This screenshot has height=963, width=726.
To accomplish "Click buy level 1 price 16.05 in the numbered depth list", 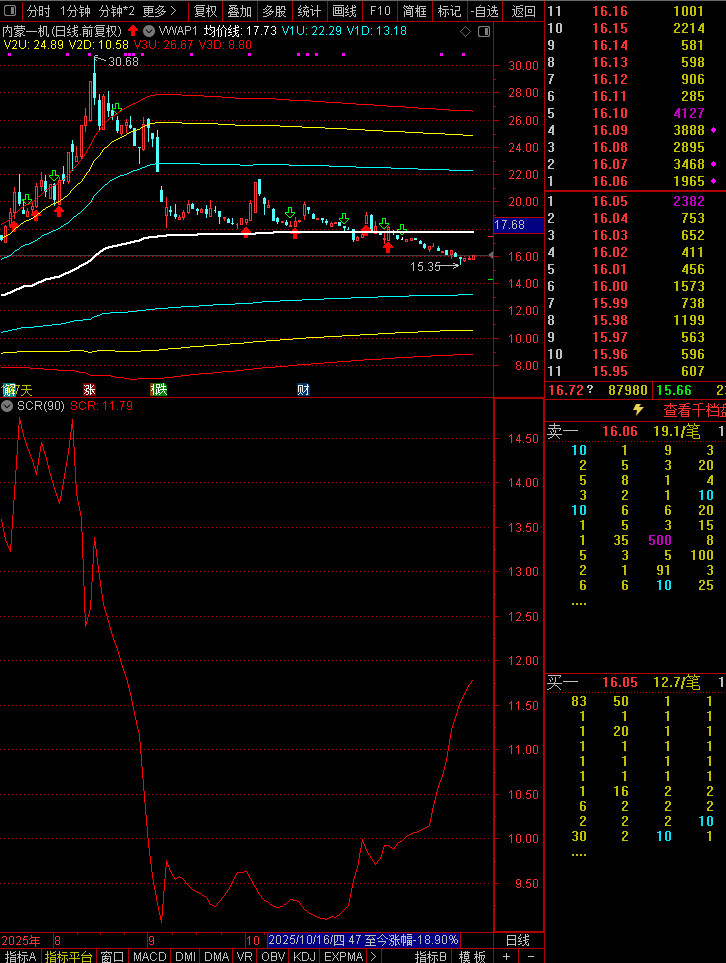I will [610, 201].
